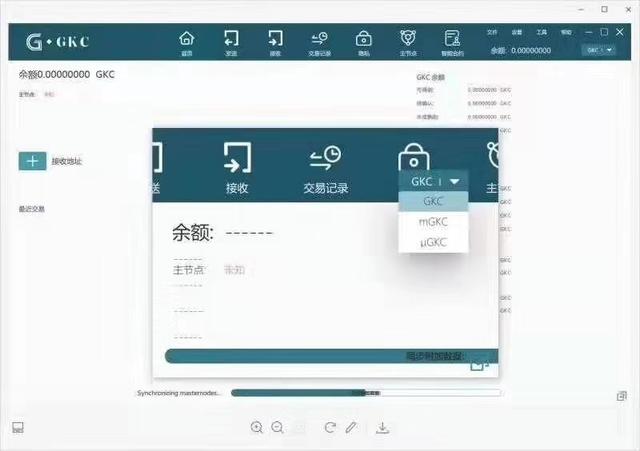The image size is (640, 451).
Task: Click the 接收地址 label
Action: click(x=67, y=161)
